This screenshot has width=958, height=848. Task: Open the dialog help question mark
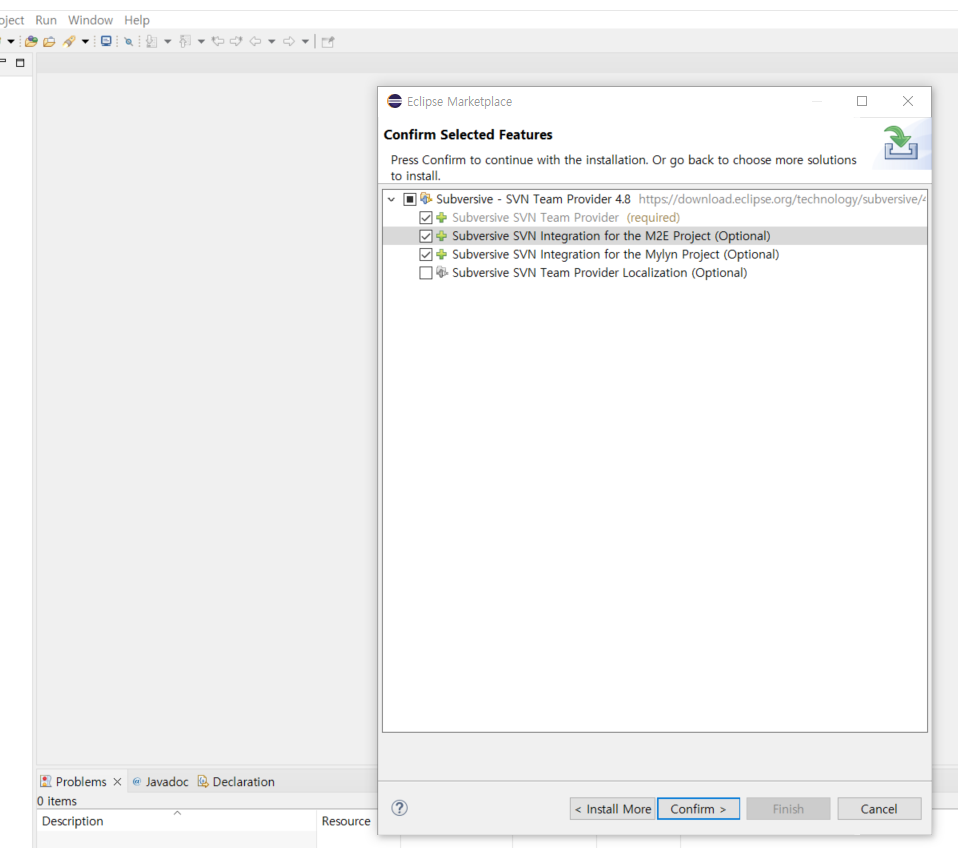click(x=400, y=808)
